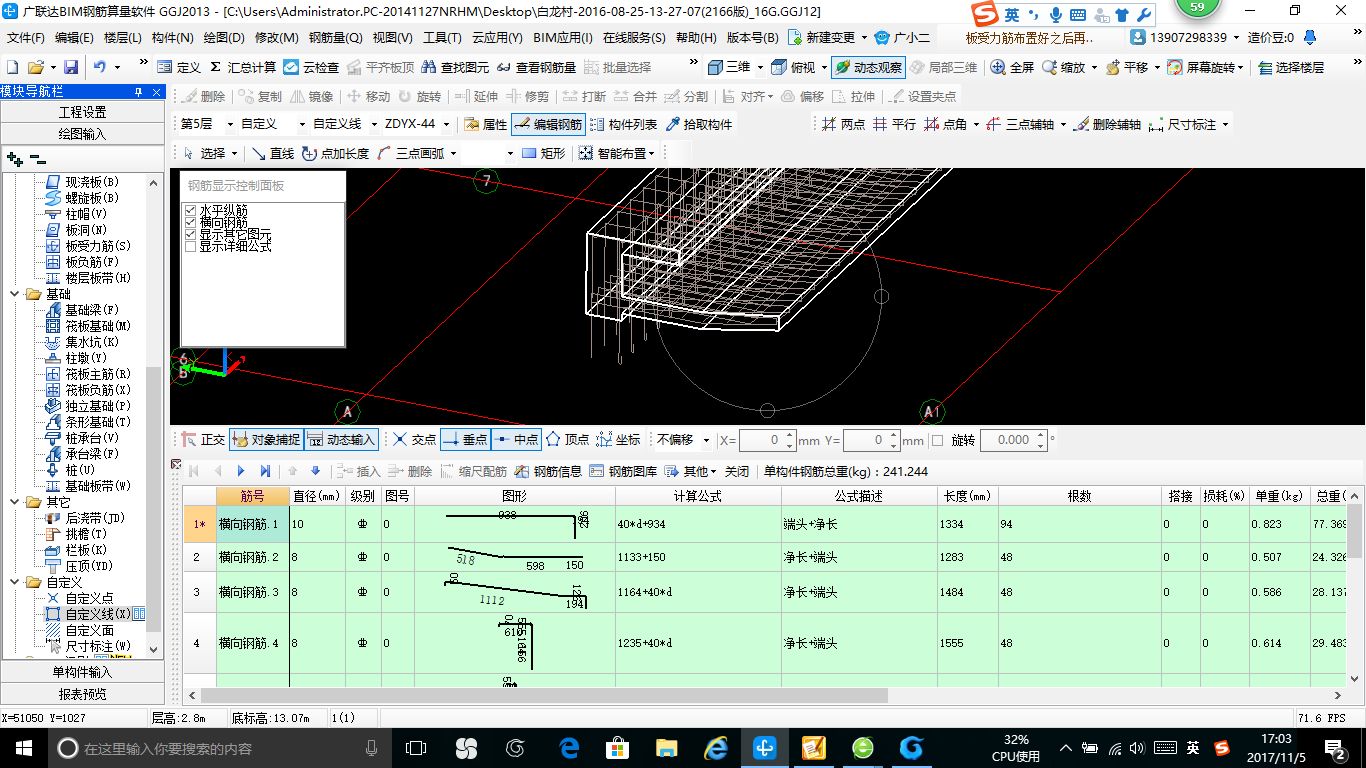Open the 帮助(H) menu
The image size is (1366, 768).
point(697,38)
